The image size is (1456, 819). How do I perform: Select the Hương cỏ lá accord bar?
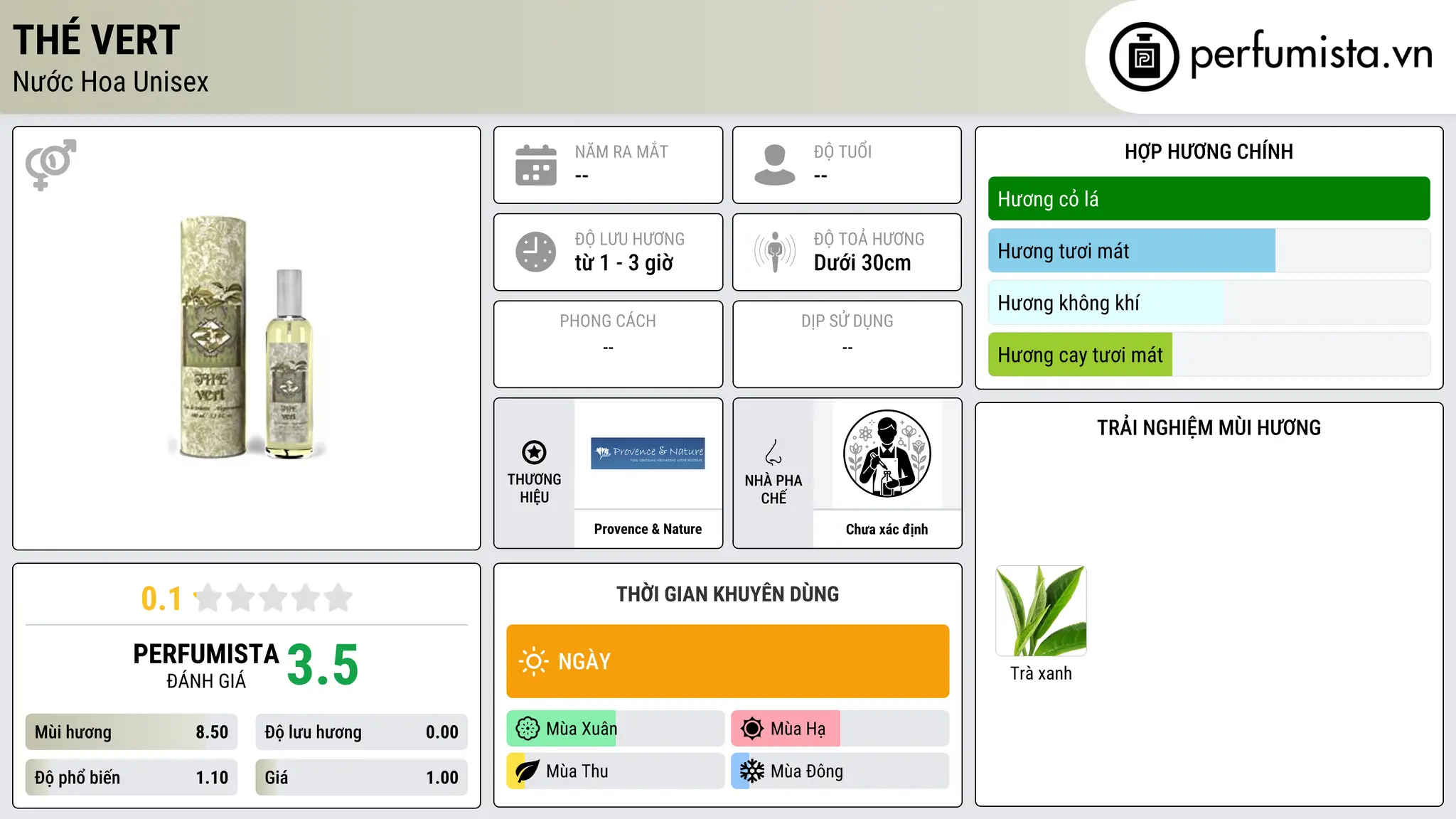1209,199
